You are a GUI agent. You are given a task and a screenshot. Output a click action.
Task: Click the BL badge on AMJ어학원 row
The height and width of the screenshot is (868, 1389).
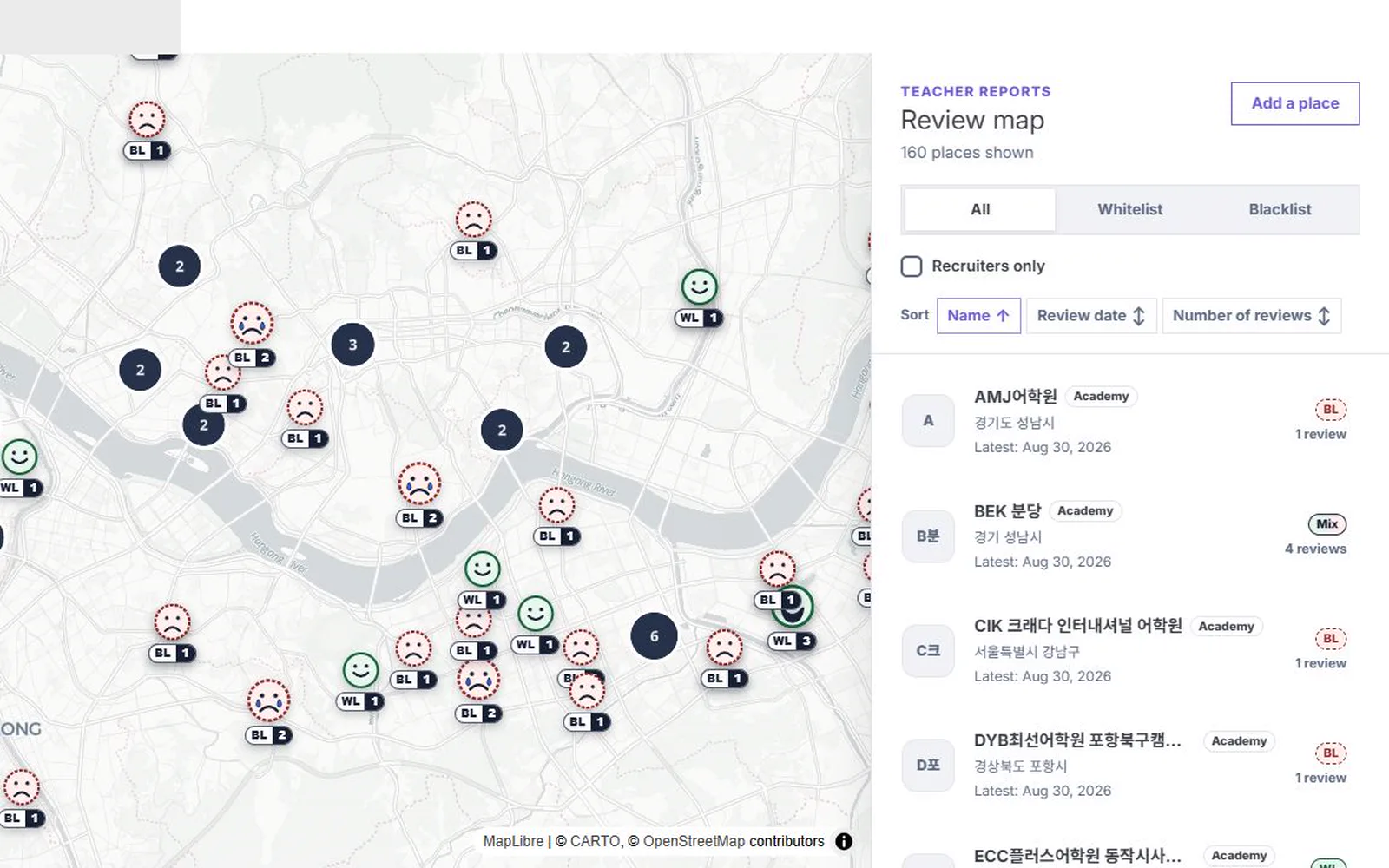point(1330,410)
